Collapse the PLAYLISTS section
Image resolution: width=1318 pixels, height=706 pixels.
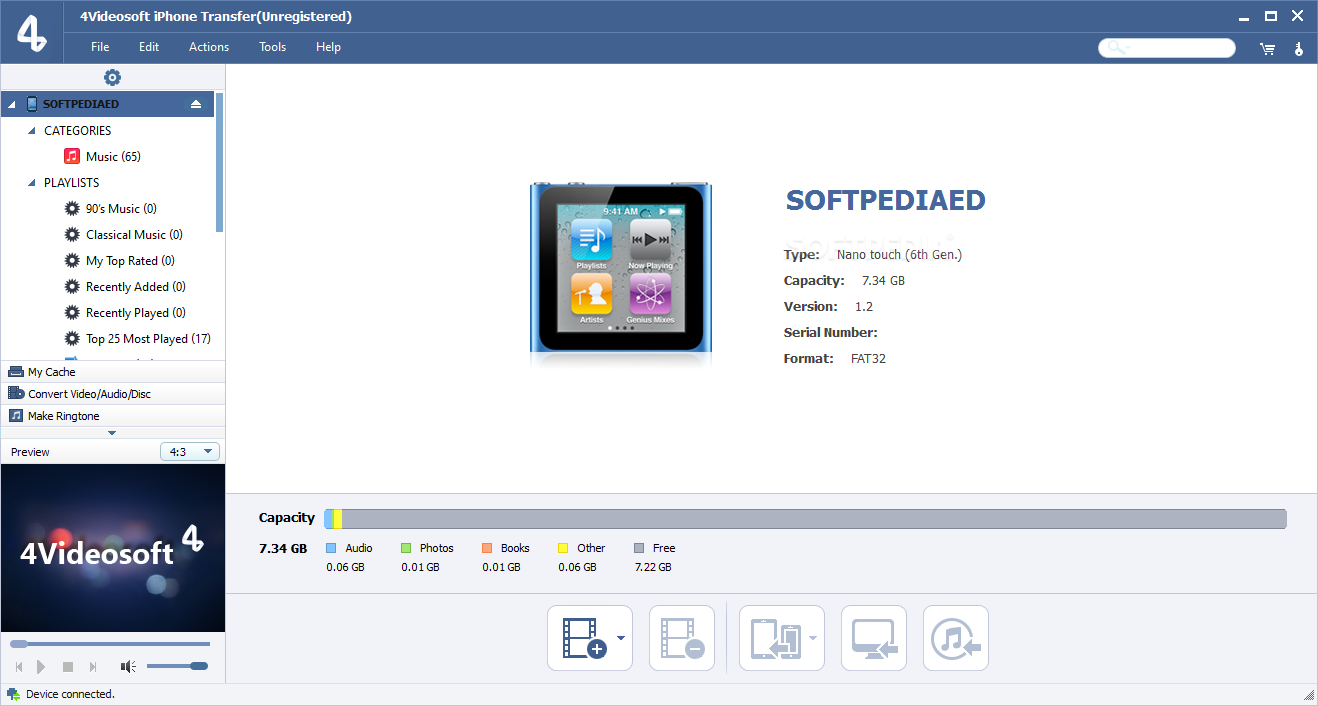[x=32, y=183]
